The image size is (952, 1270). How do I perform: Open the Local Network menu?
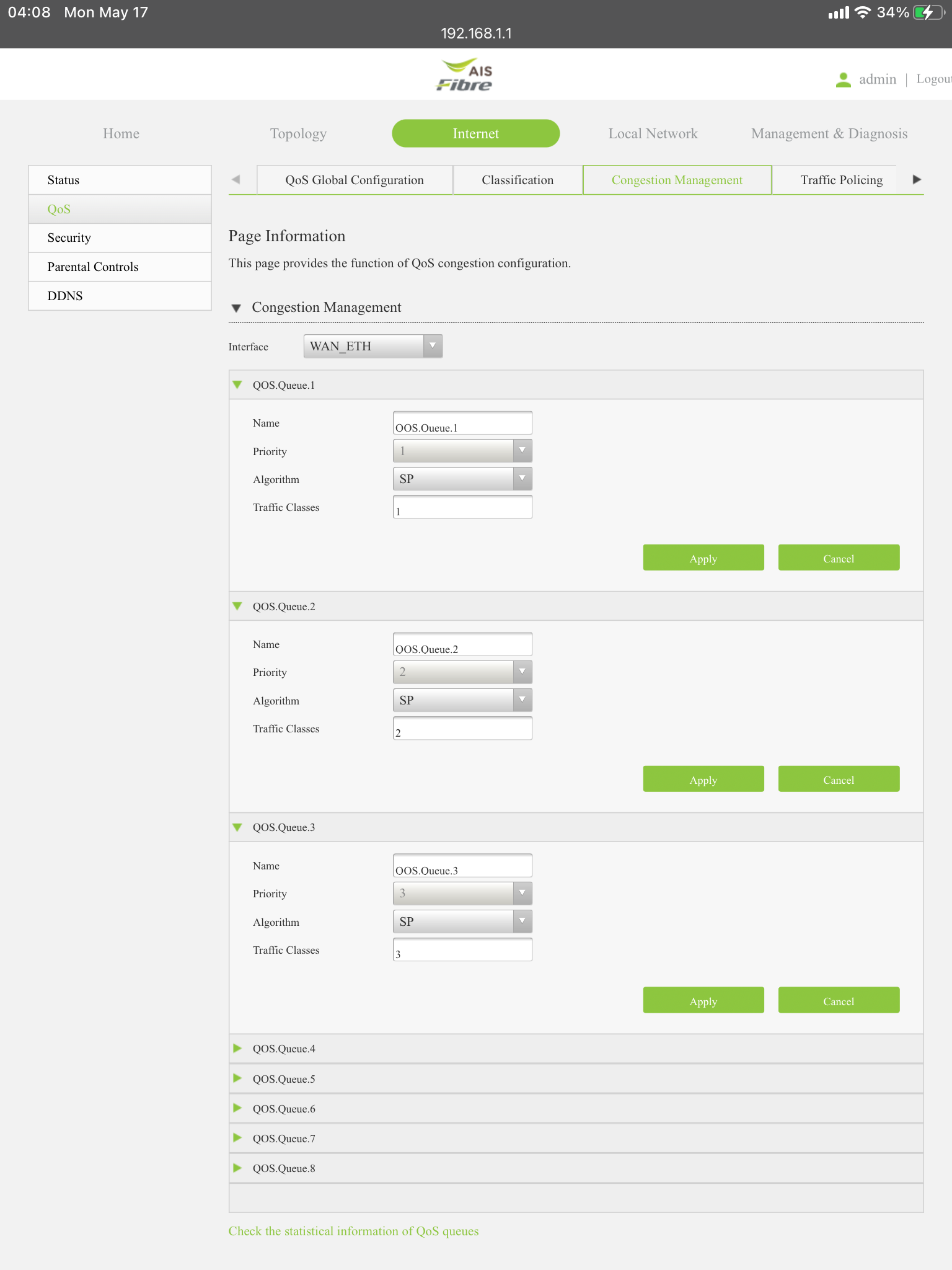tap(653, 133)
